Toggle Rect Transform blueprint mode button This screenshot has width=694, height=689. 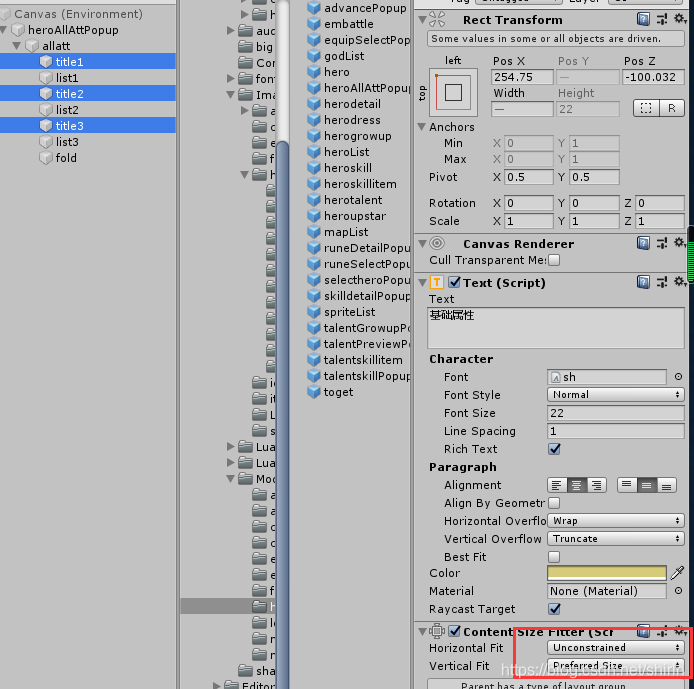646,108
